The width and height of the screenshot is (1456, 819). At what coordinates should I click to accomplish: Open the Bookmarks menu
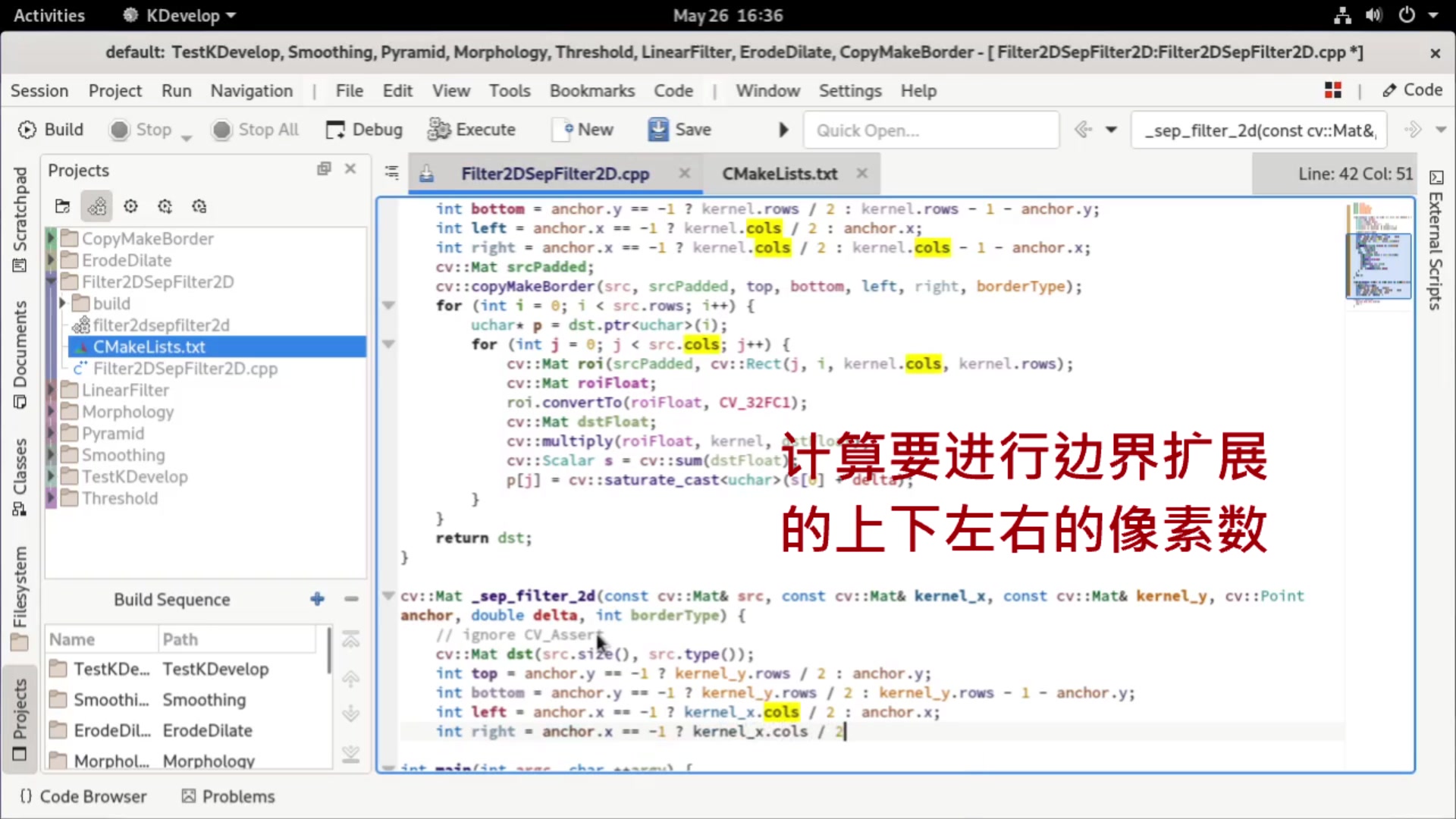[x=591, y=91]
